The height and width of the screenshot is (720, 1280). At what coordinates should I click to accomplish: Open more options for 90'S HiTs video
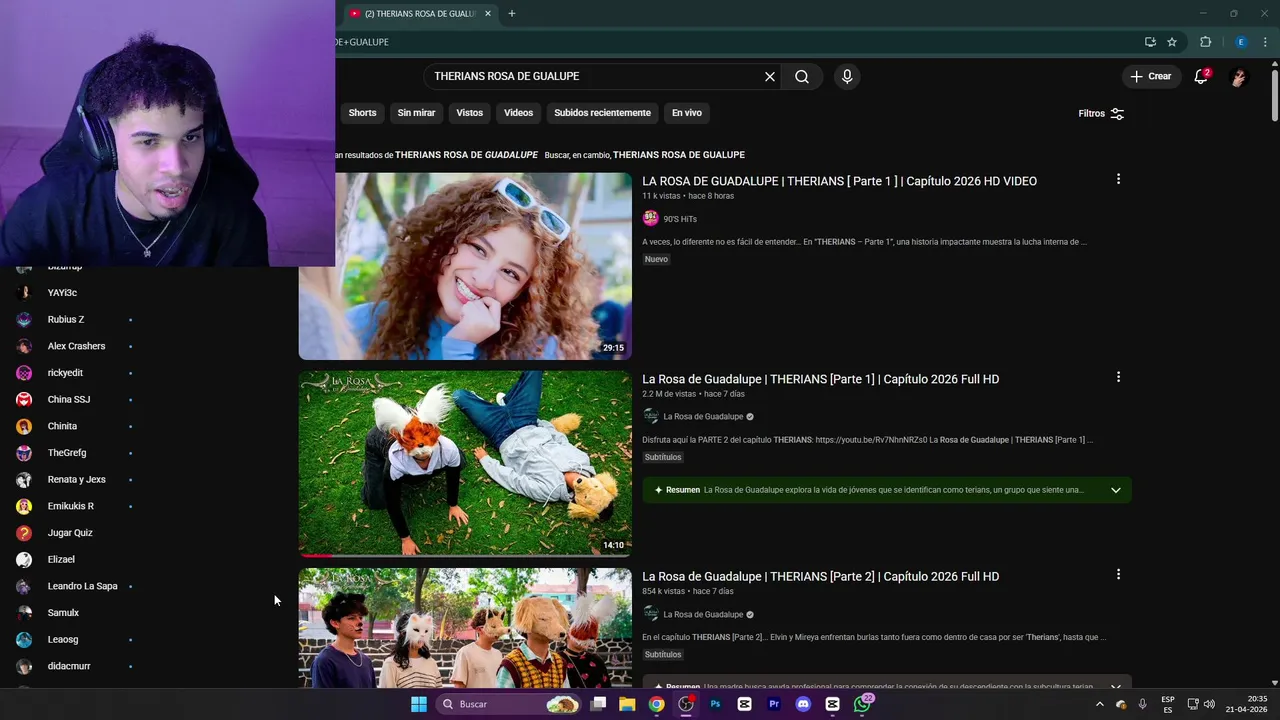pyautogui.click(x=1118, y=179)
